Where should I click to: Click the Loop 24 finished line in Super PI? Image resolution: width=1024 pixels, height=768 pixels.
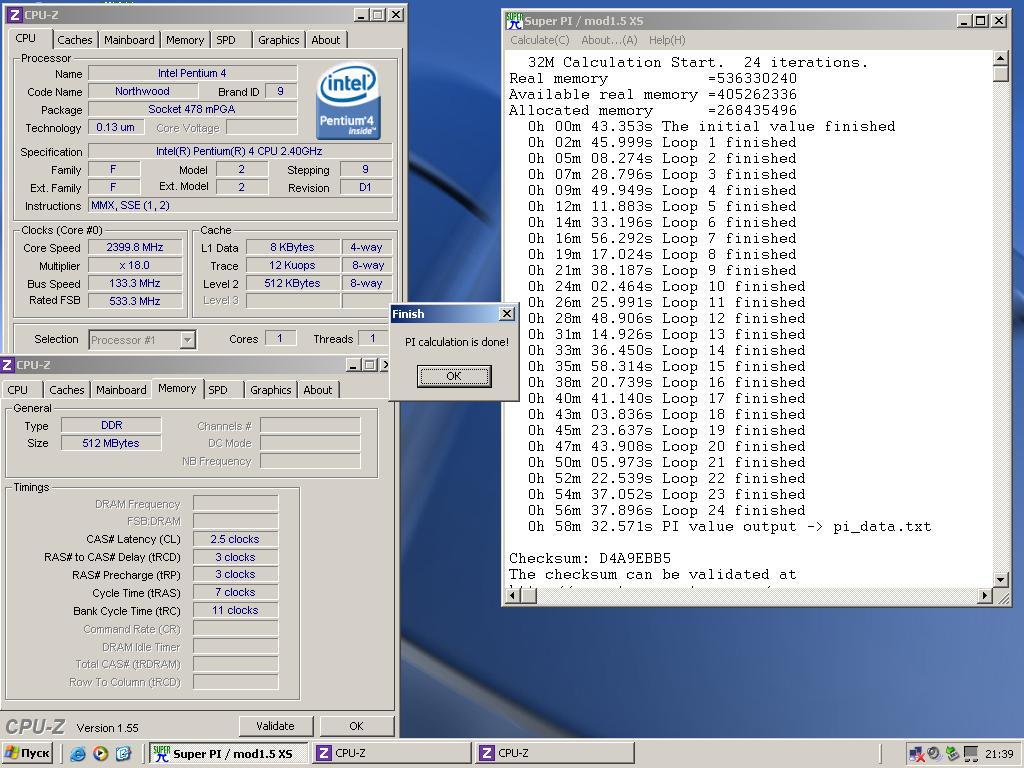coord(666,511)
